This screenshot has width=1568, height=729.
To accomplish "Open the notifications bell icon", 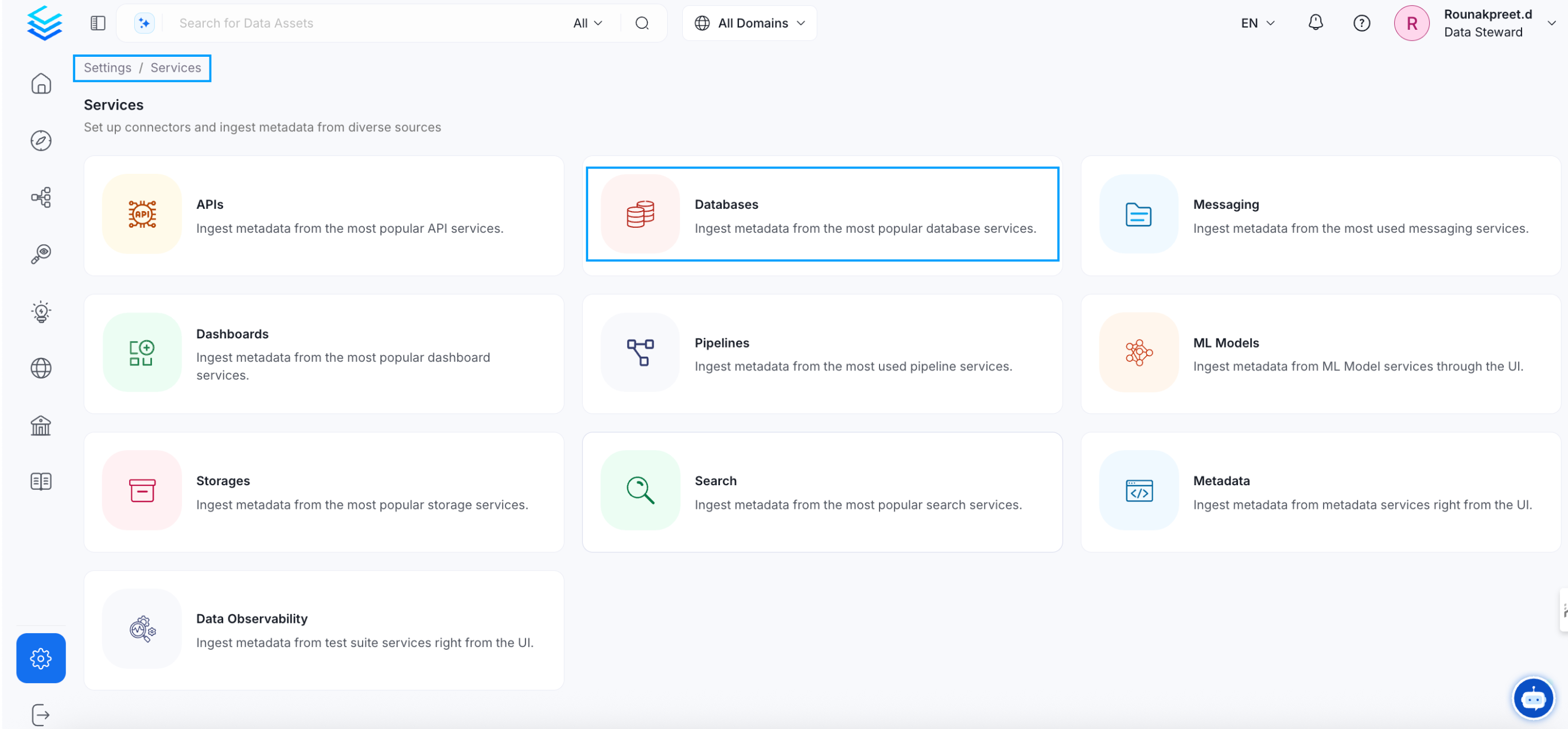I will (1315, 23).
